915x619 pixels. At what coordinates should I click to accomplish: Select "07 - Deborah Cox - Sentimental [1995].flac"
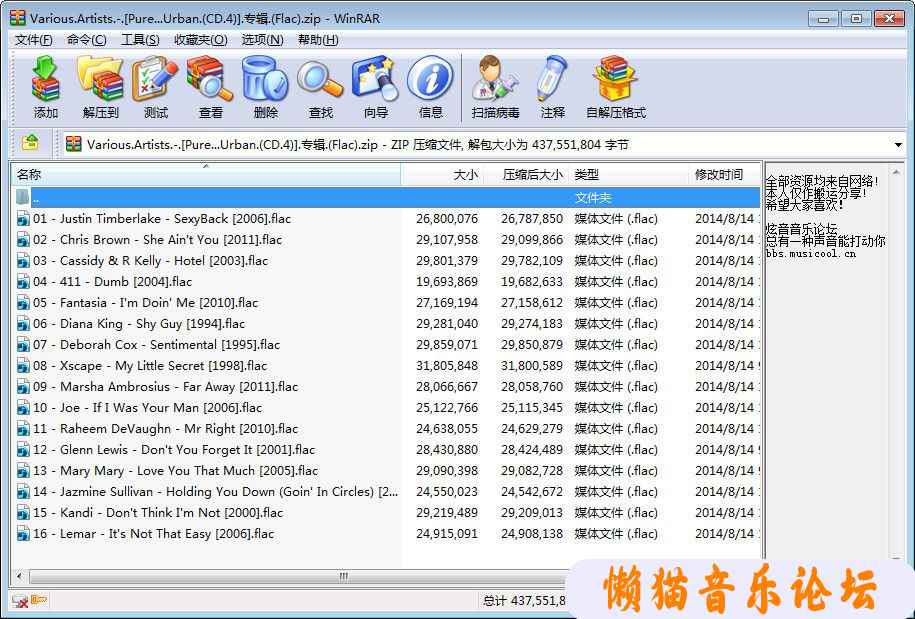coord(156,345)
